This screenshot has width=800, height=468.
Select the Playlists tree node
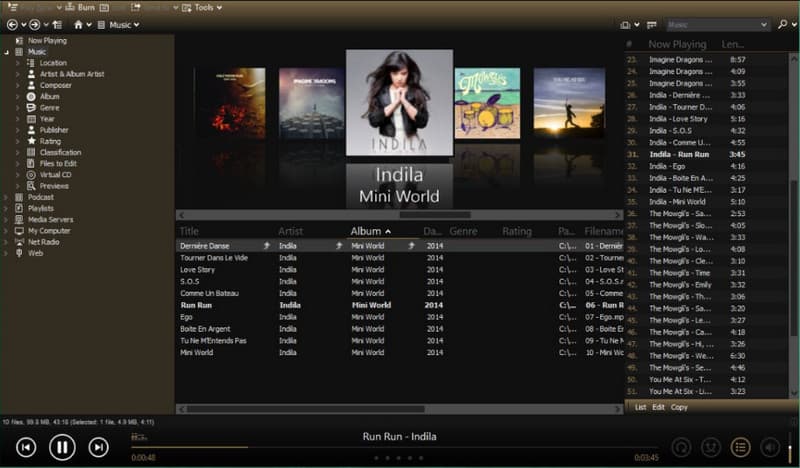click(x=41, y=208)
